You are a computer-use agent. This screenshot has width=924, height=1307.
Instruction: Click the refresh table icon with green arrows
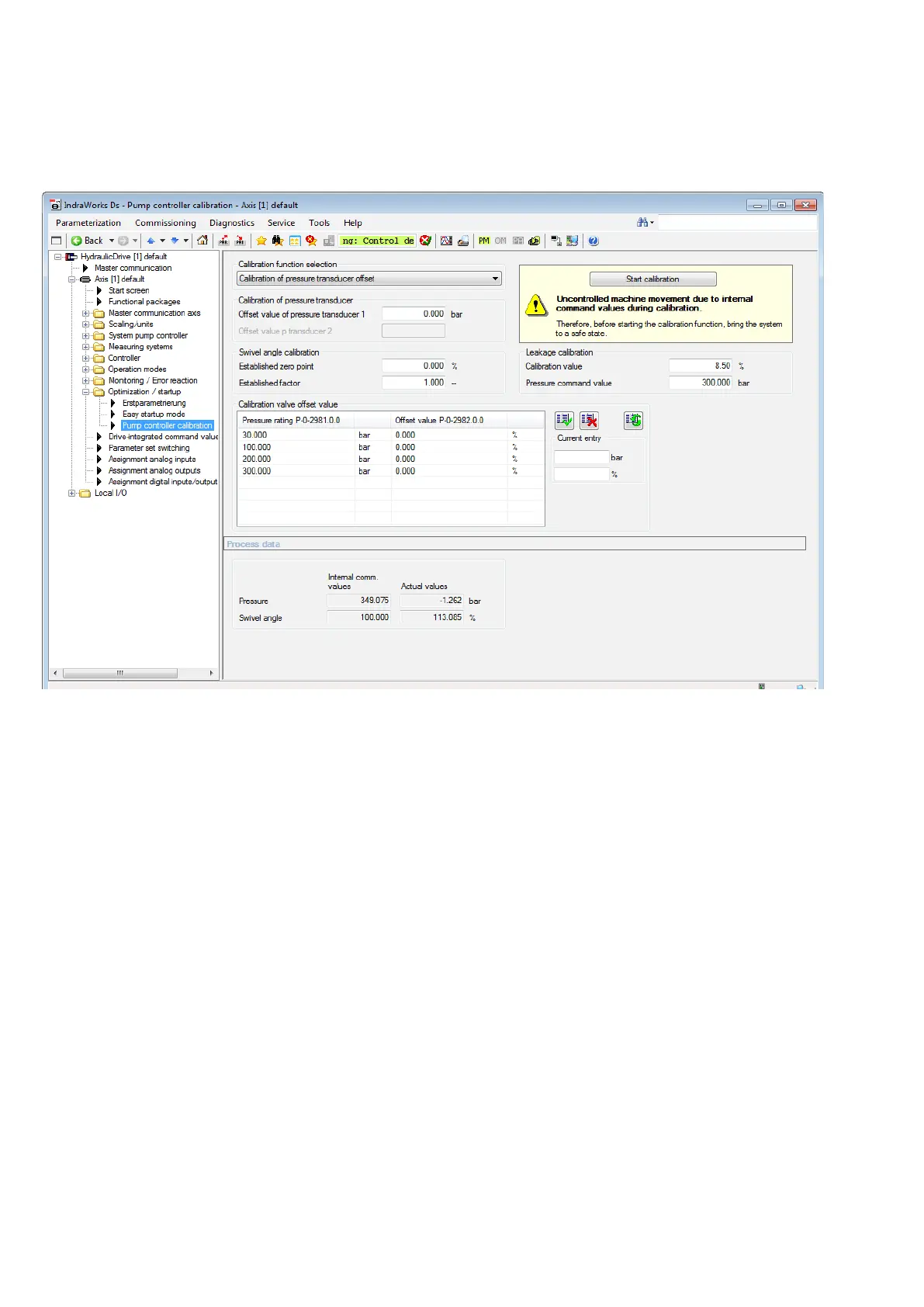pyautogui.click(x=633, y=420)
